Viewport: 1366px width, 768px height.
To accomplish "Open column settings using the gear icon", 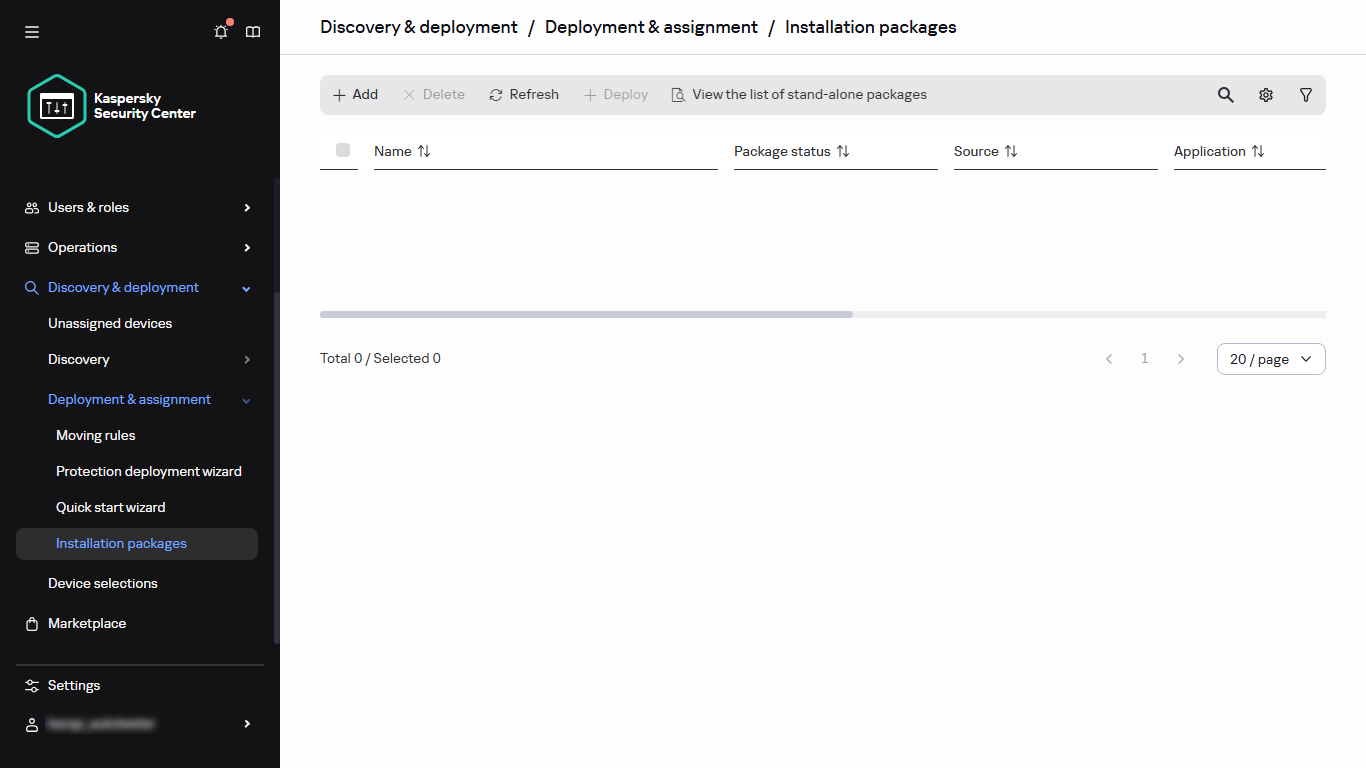I will pyautogui.click(x=1265, y=94).
